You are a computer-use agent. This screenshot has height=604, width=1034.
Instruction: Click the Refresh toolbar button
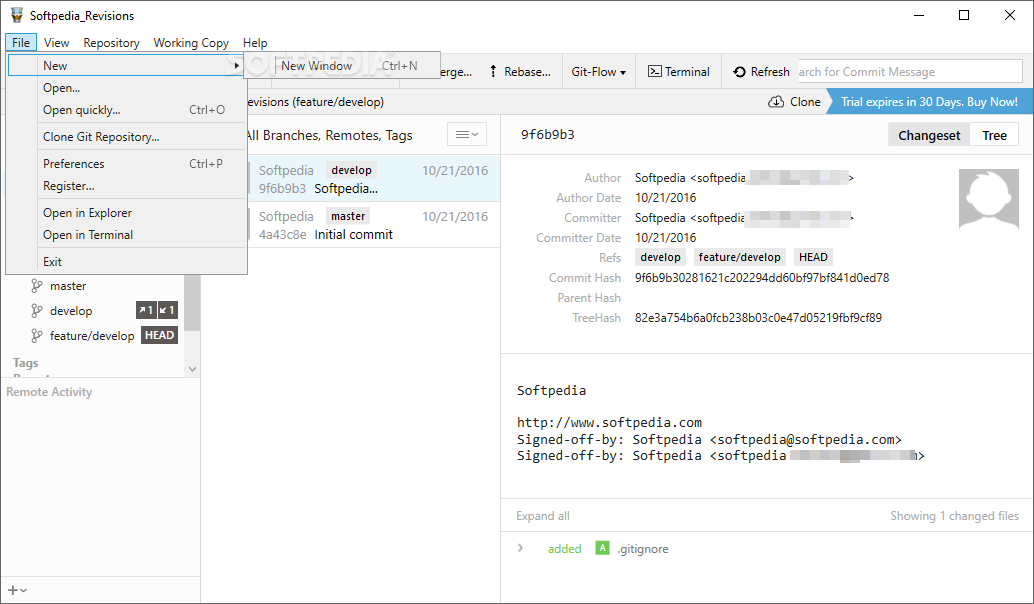click(x=761, y=72)
